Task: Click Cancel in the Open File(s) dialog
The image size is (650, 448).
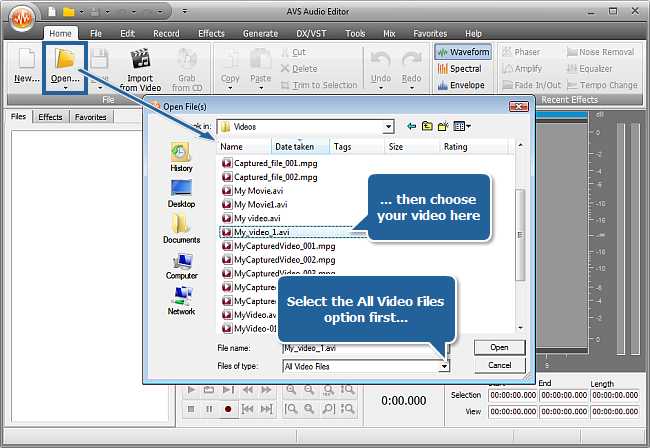Action: click(x=500, y=366)
